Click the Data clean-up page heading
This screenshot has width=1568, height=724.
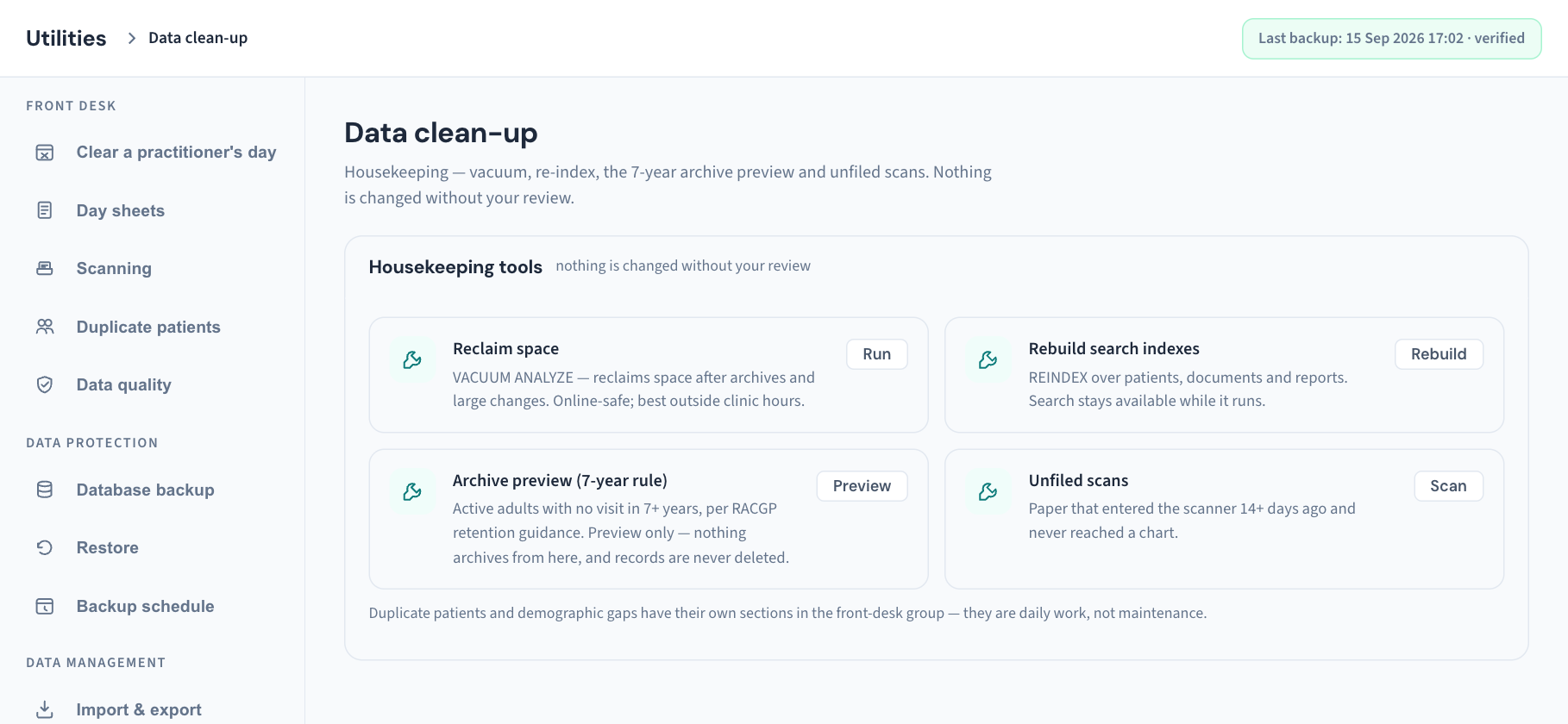441,133
